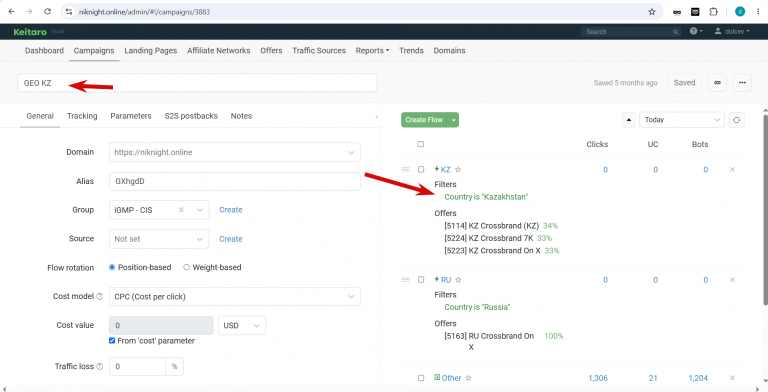
Task: Open Traffic Sources section
Action: (x=319, y=50)
